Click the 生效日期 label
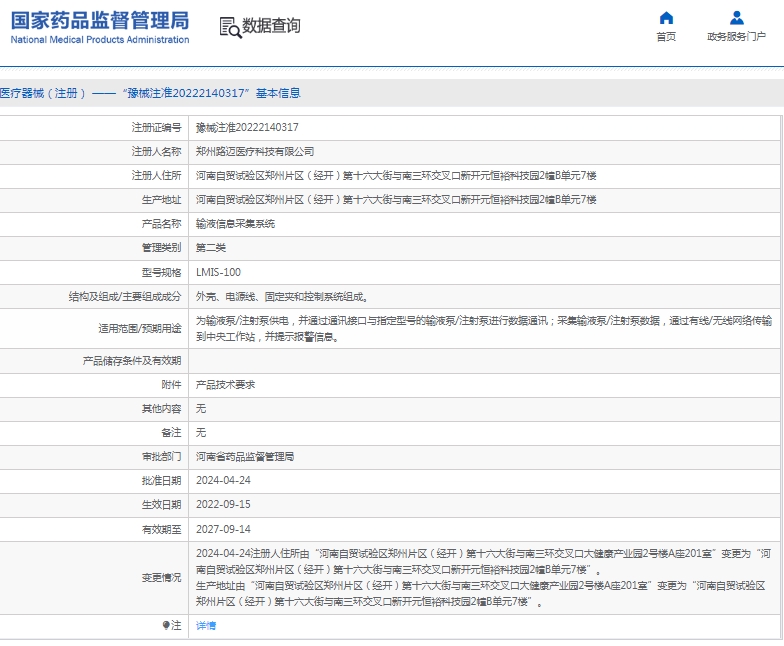 click(161, 504)
